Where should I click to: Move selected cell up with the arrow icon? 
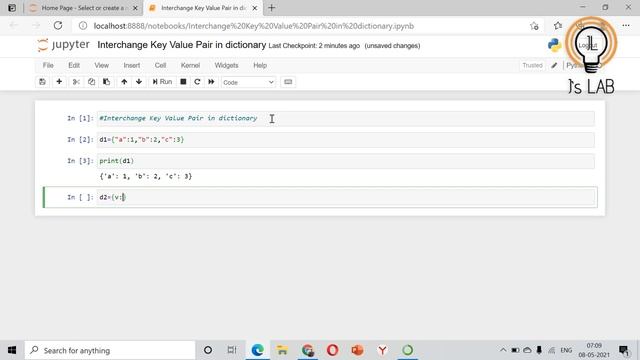click(124, 82)
